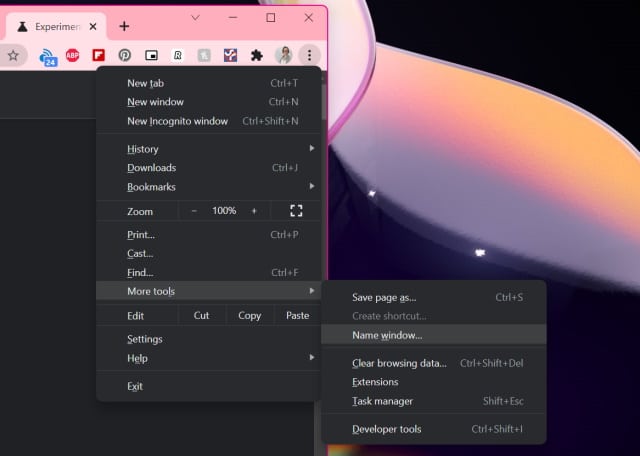Click the Pinterest extension icon
The width and height of the screenshot is (640, 456).
[x=125, y=56]
